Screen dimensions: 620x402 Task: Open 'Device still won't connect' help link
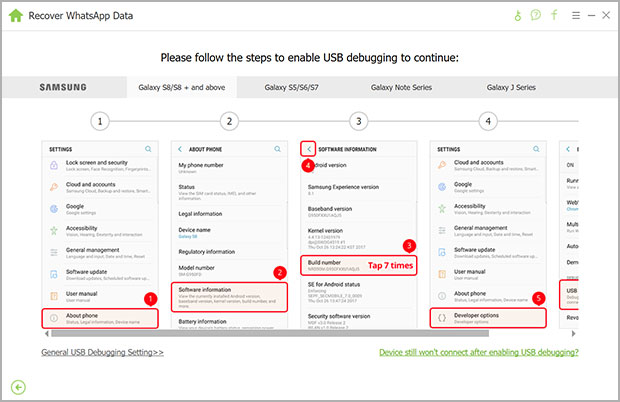[x=478, y=352]
